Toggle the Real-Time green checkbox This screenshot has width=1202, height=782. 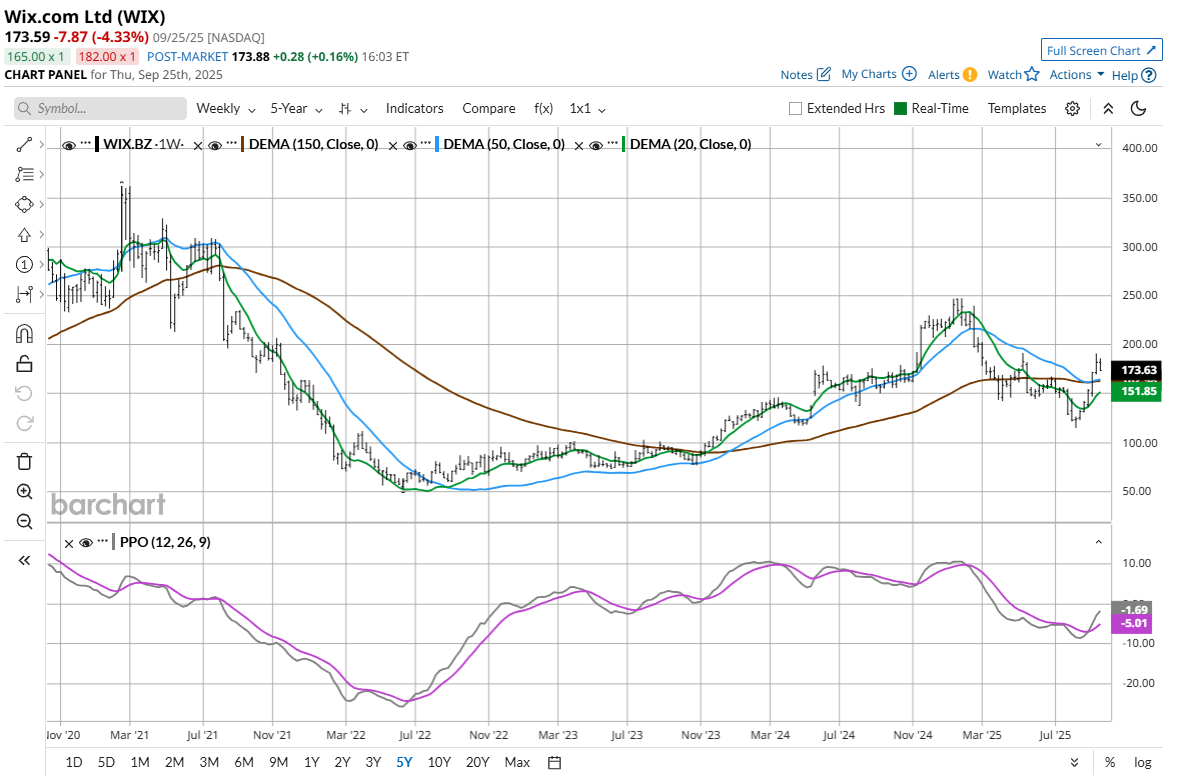[900, 108]
